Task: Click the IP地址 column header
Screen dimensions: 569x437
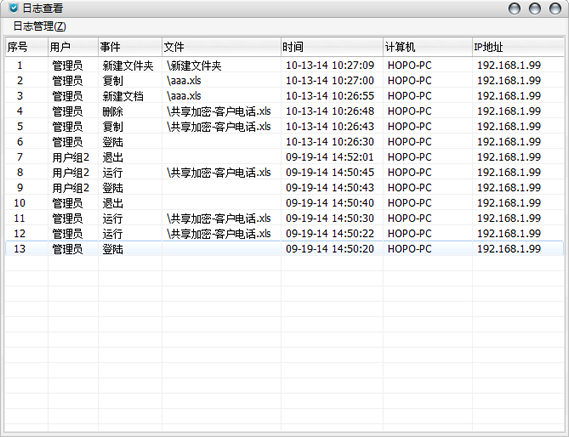Action: (x=518, y=47)
